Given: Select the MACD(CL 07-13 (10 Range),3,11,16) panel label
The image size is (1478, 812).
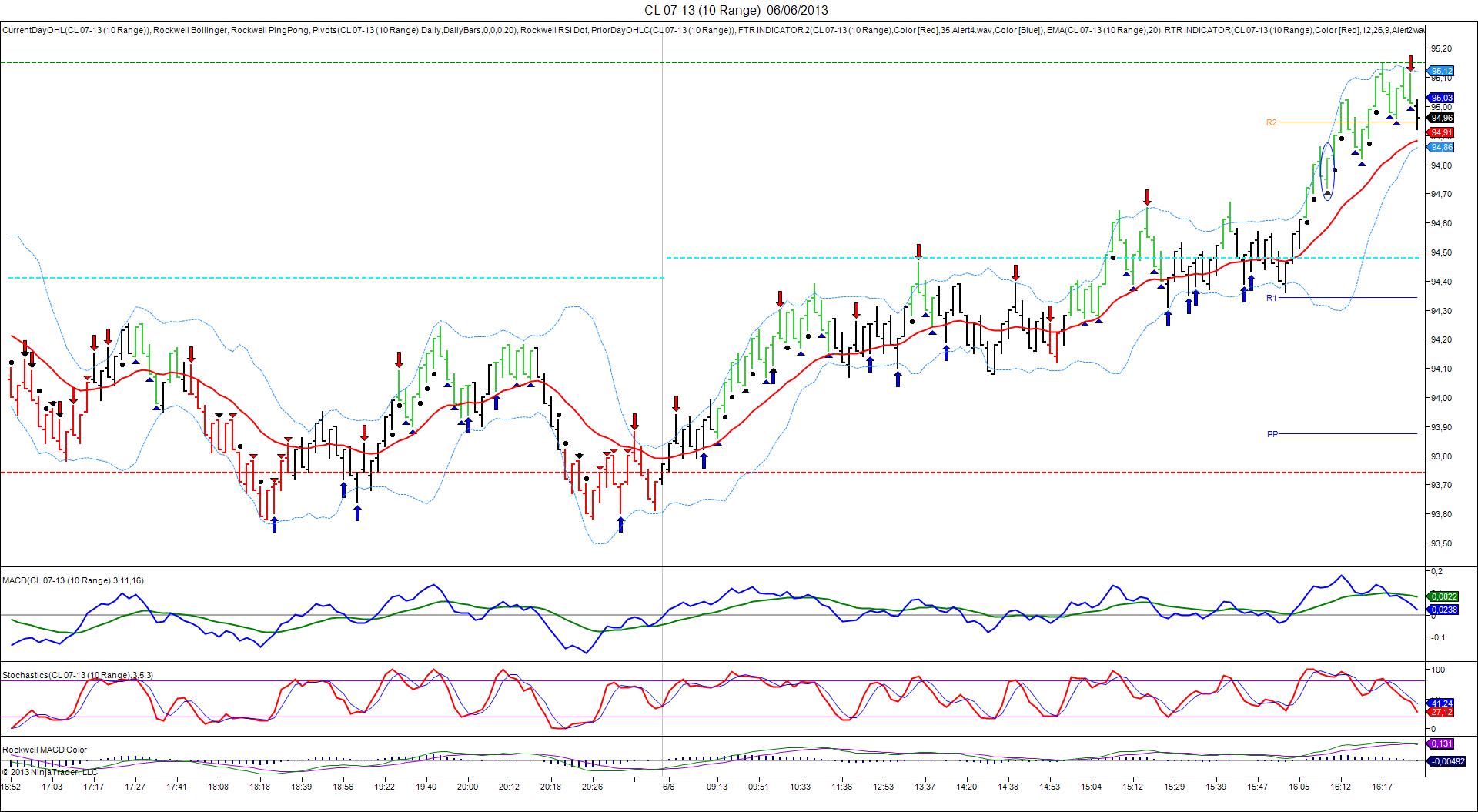Looking at the screenshot, I should click(x=72, y=580).
